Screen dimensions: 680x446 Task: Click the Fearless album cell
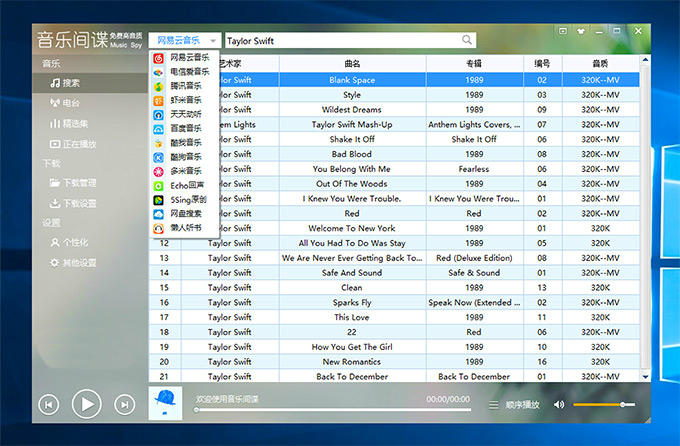click(474, 169)
